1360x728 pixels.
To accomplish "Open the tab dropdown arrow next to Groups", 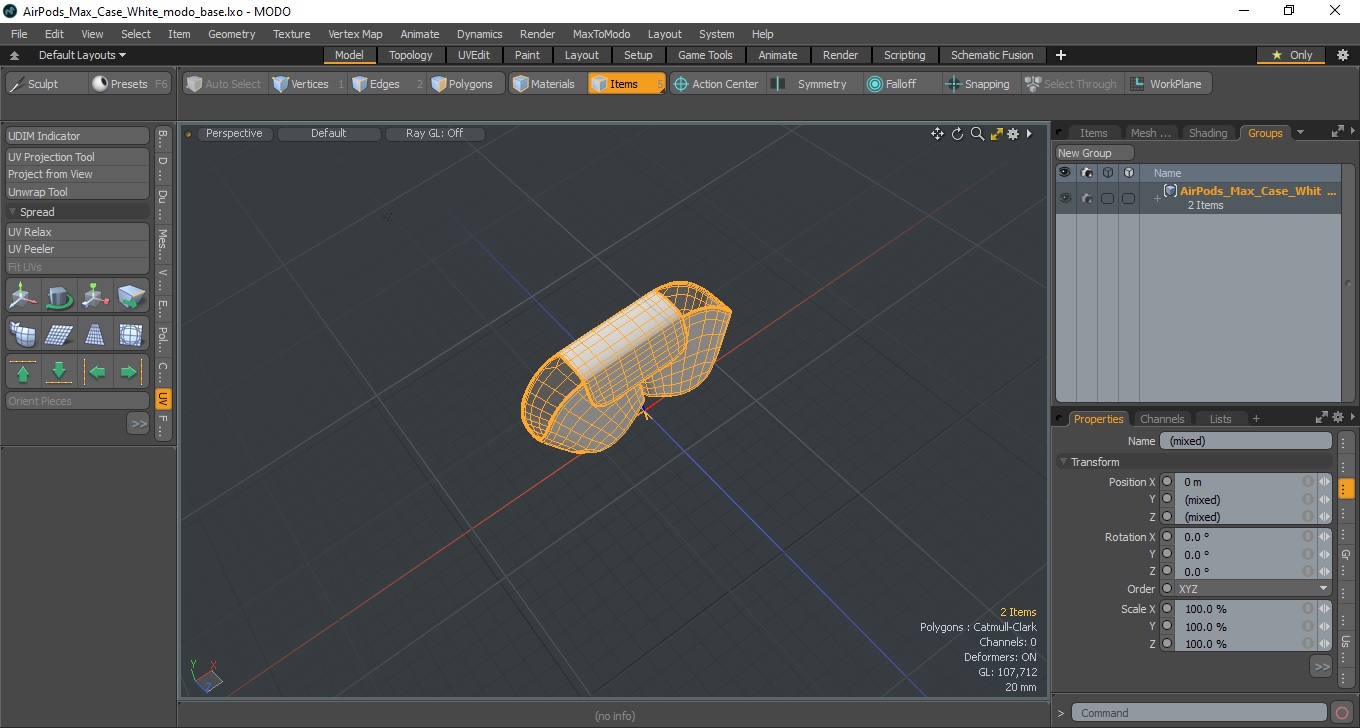I will click(x=1300, y=132).
